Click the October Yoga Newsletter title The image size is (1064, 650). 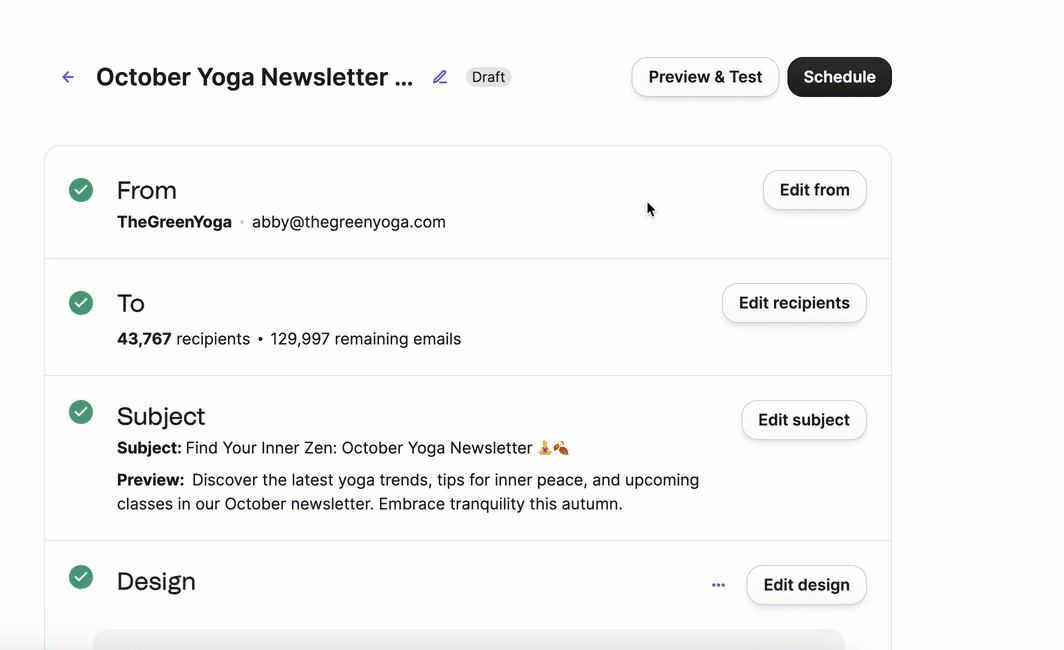(254, 77)
